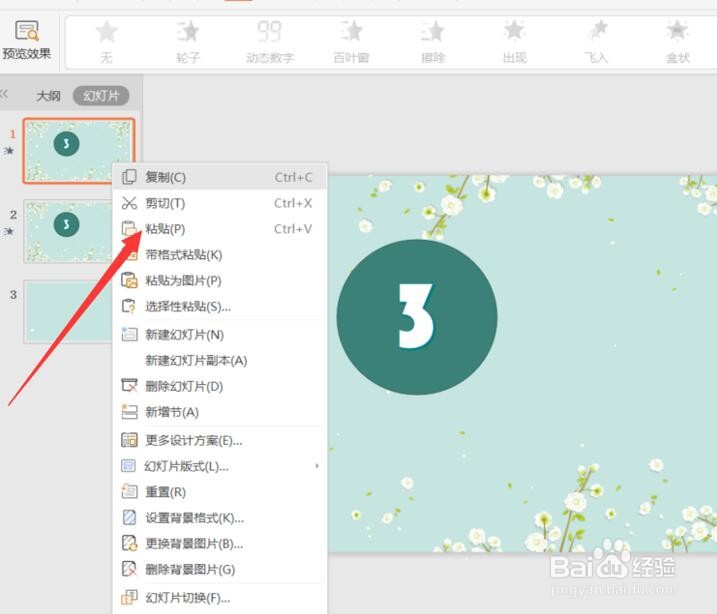Select the 无 (None) animation star
Viewport: 717px width, 614px height.
pos(107,32)
